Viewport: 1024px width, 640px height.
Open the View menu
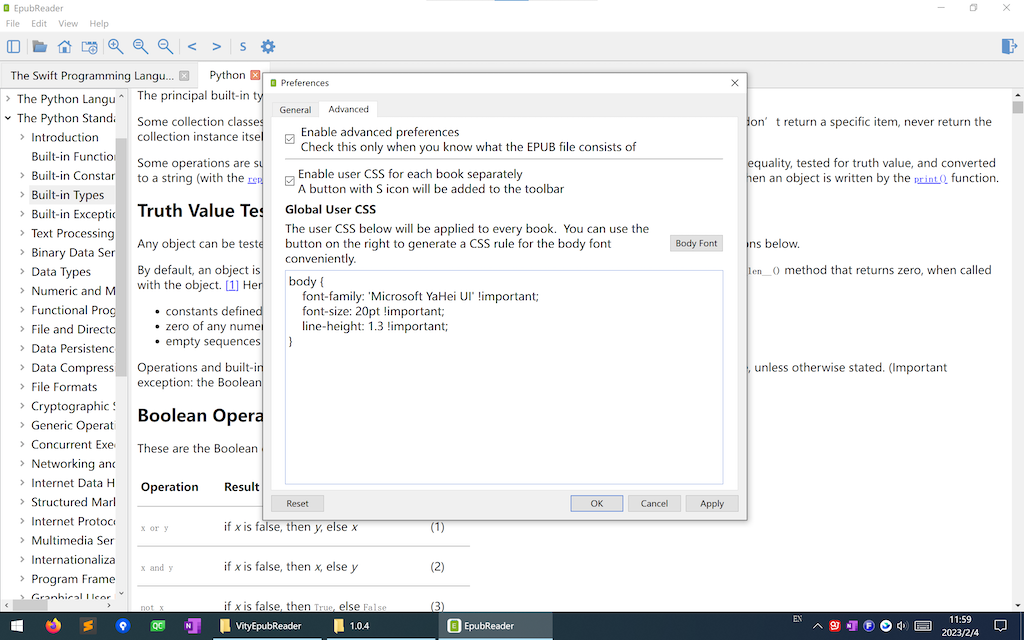pyautogui.click(x=67, y=23)
